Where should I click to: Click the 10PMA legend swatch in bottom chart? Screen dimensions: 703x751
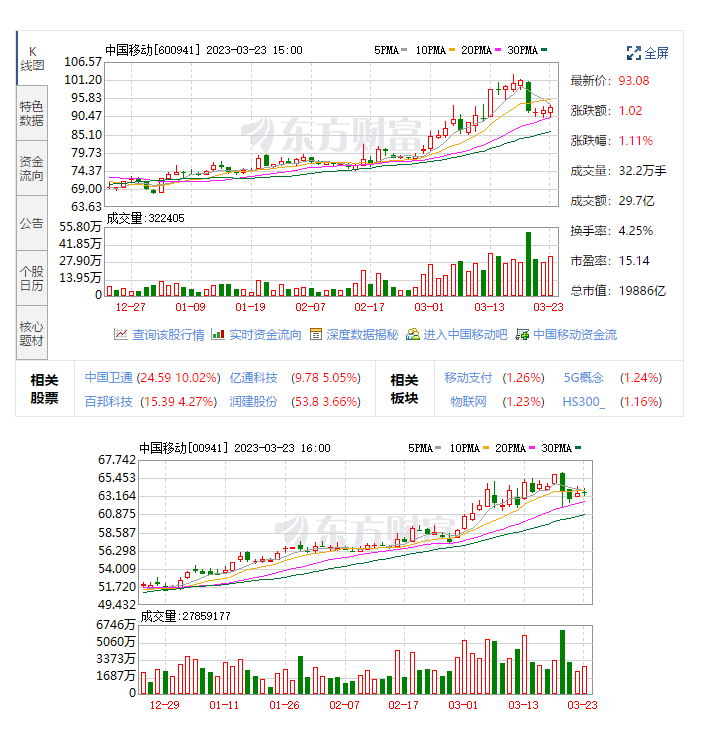[x=486, y=448]
